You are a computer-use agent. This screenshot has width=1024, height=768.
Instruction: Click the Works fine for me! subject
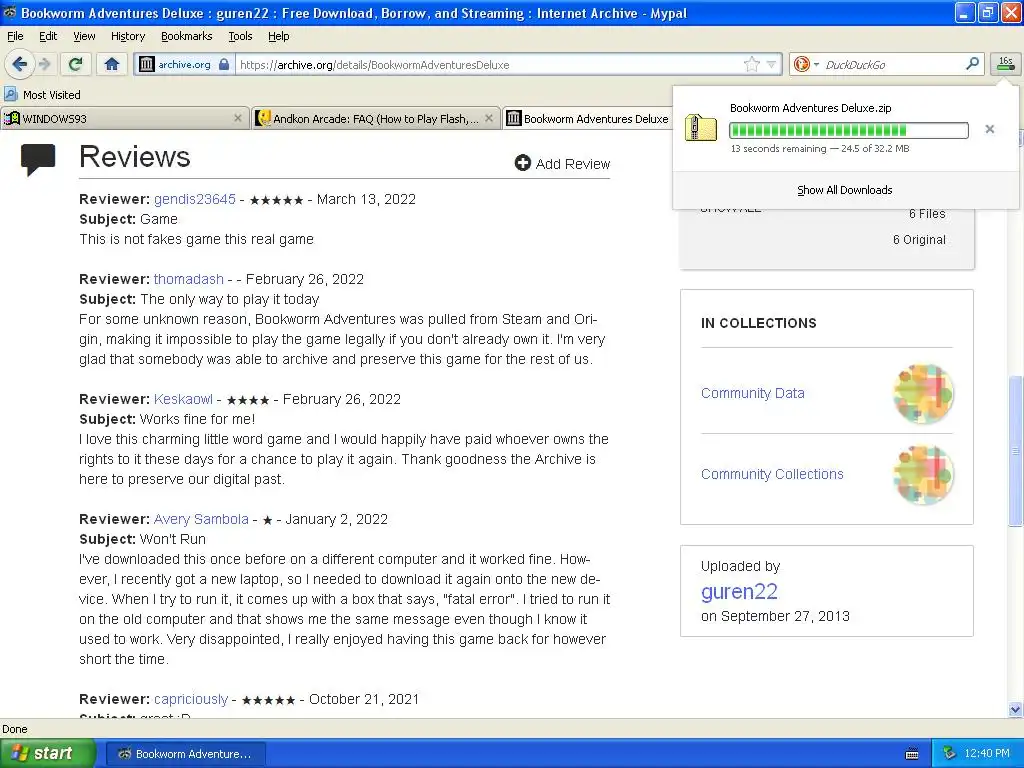tap(198, 419)
